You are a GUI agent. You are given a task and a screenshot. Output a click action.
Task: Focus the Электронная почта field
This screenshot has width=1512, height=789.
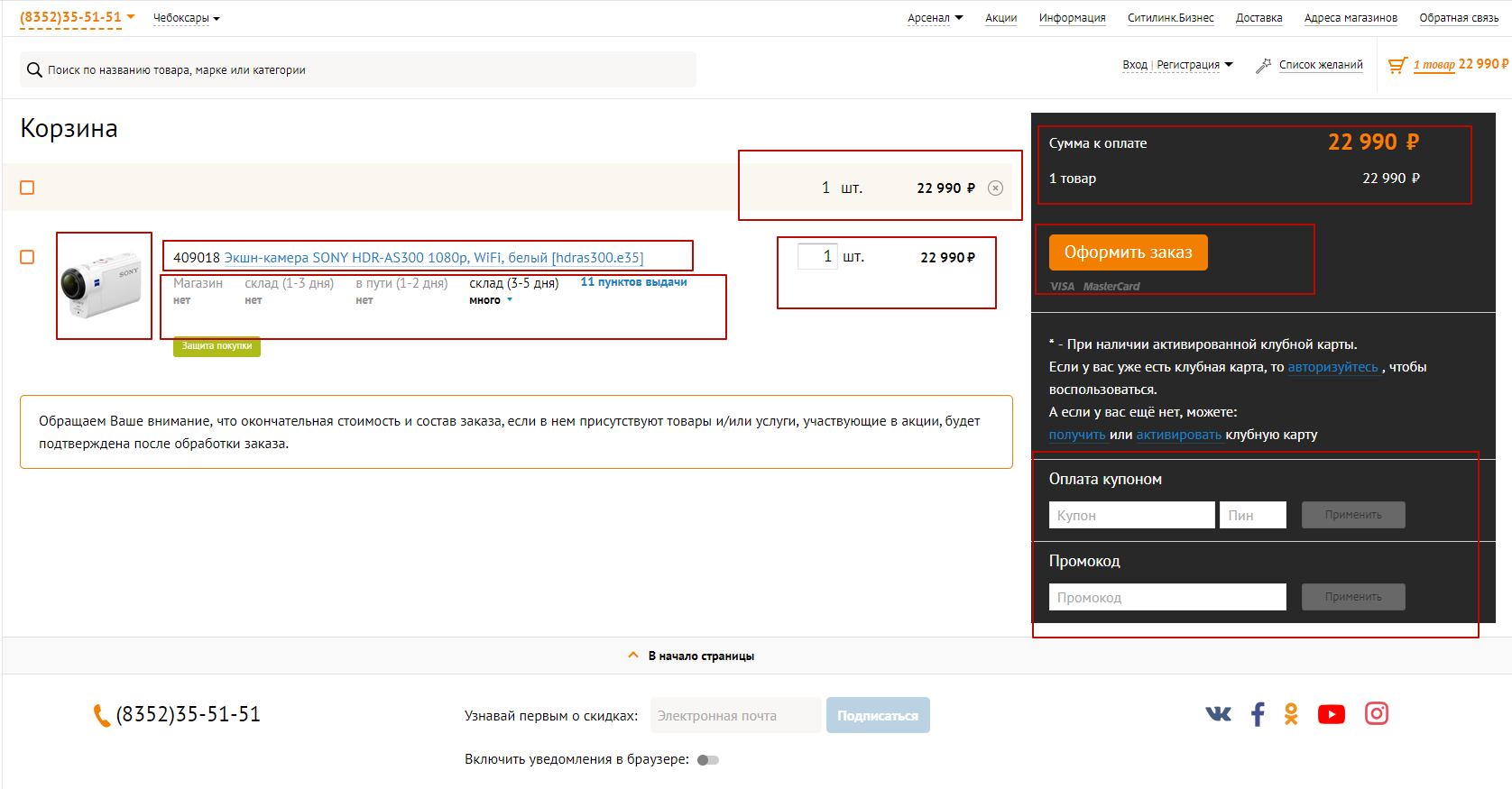736,716
